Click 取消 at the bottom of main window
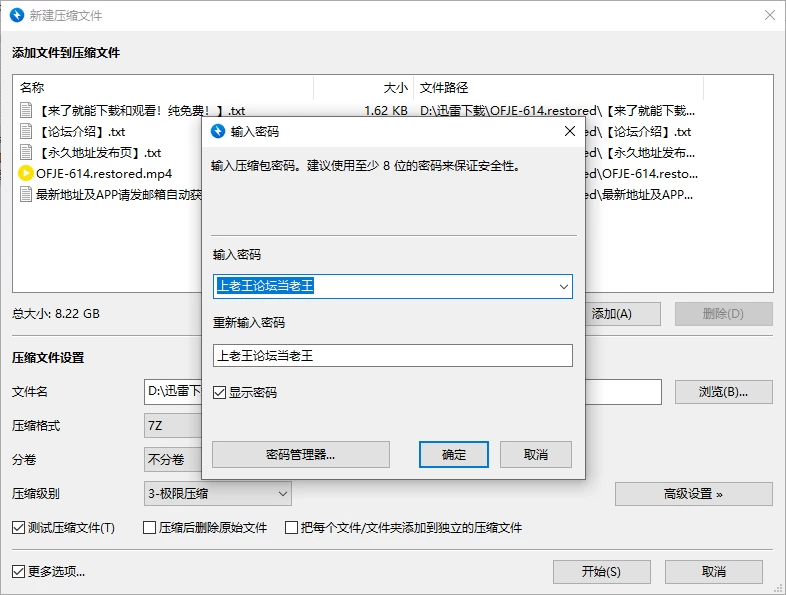786x595 pixels. pos(714,571)
